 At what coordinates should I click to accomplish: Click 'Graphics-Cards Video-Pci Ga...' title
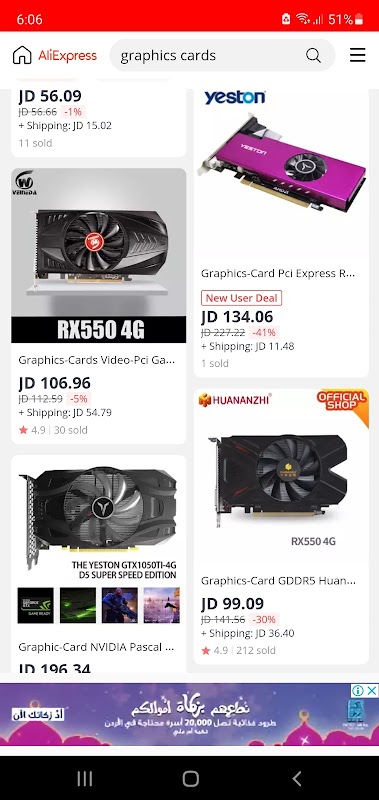(x=97, y=360)
